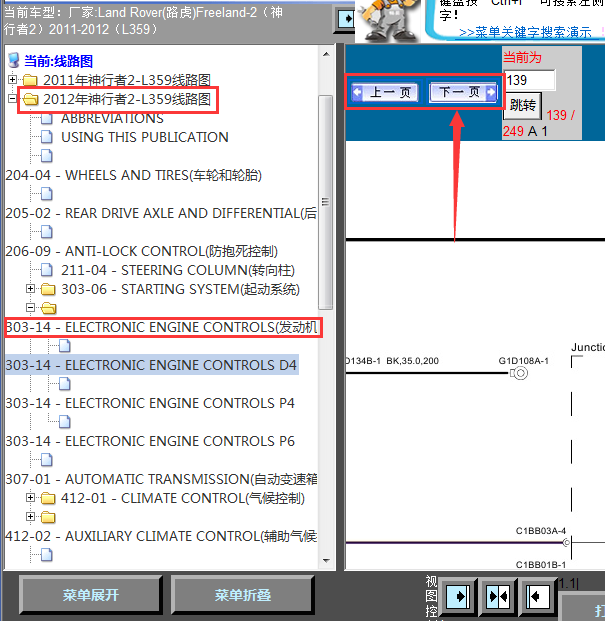Viewport: 605px width, 621px height.
Task: Click the folder icon for 303-06 STARTING SYSTEM
Action: click(48, 289)
